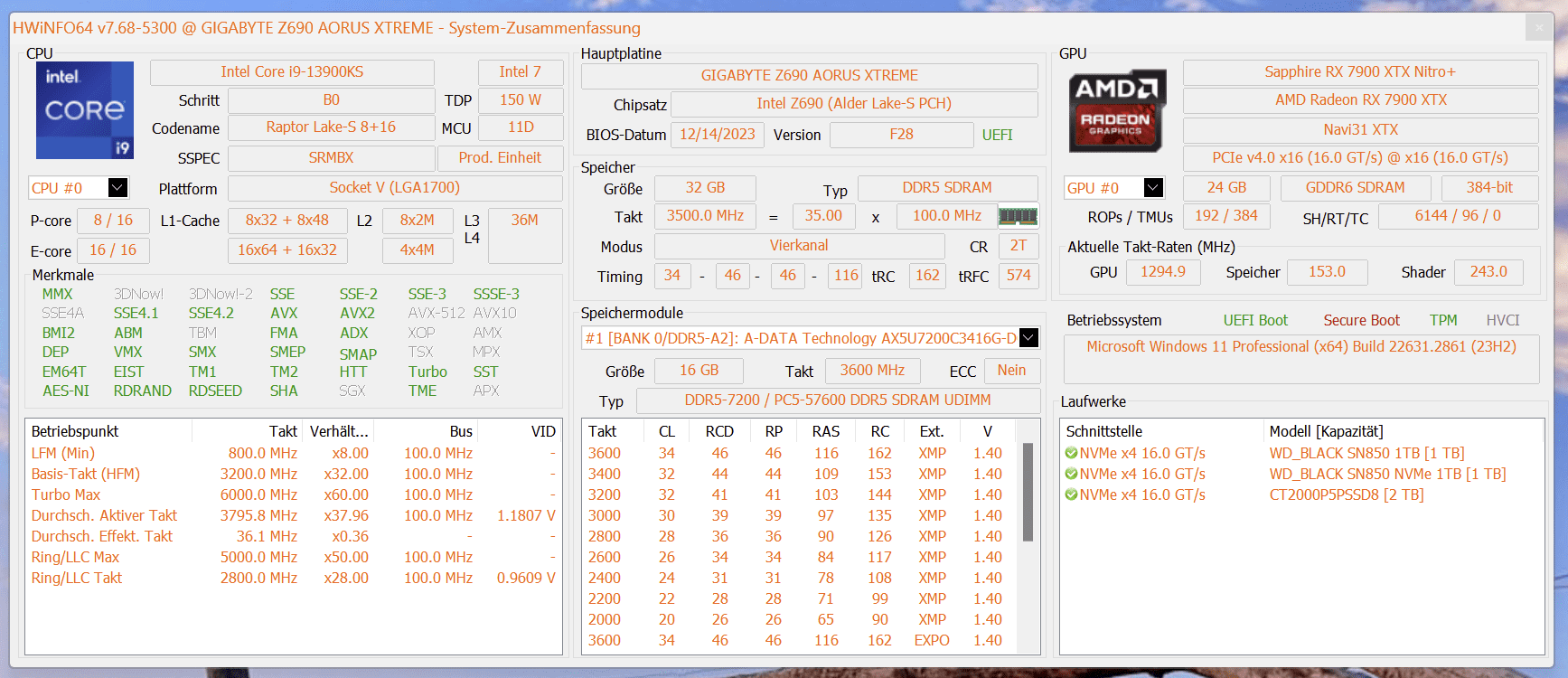
Task: Expand the memory module bank dropdown
Action: point(1028,338)
